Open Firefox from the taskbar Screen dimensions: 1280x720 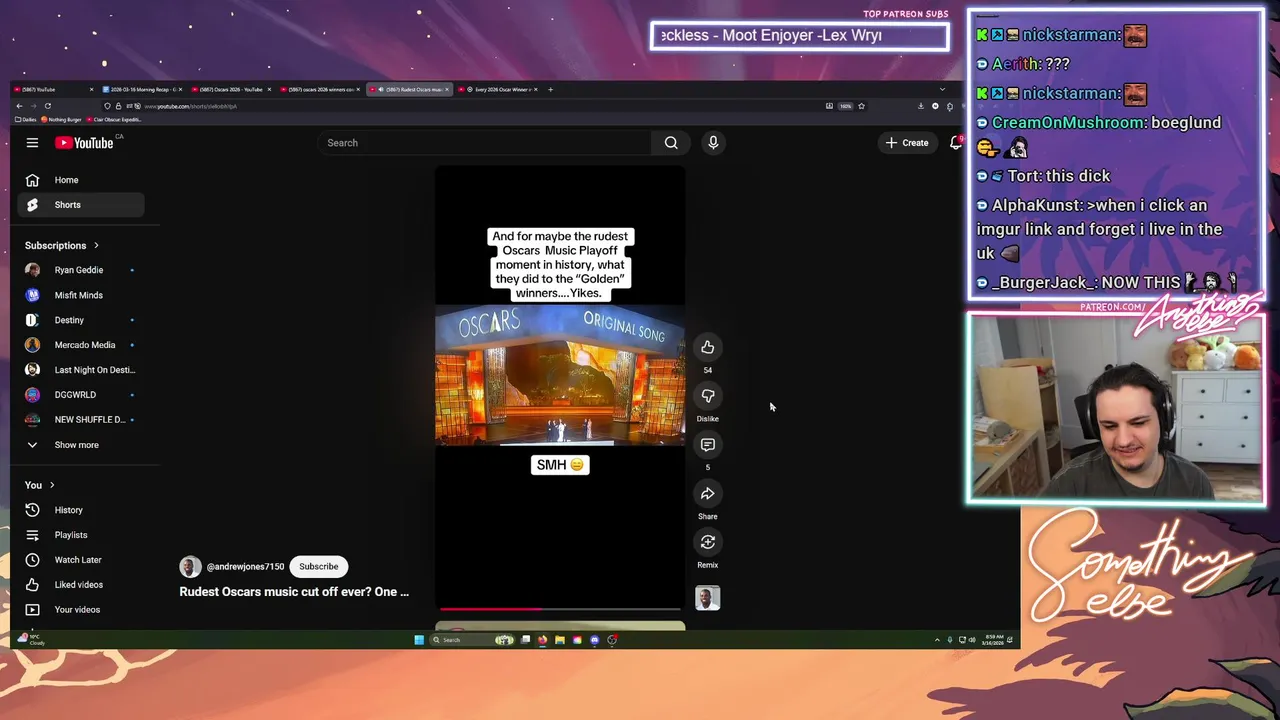[542, 640]
